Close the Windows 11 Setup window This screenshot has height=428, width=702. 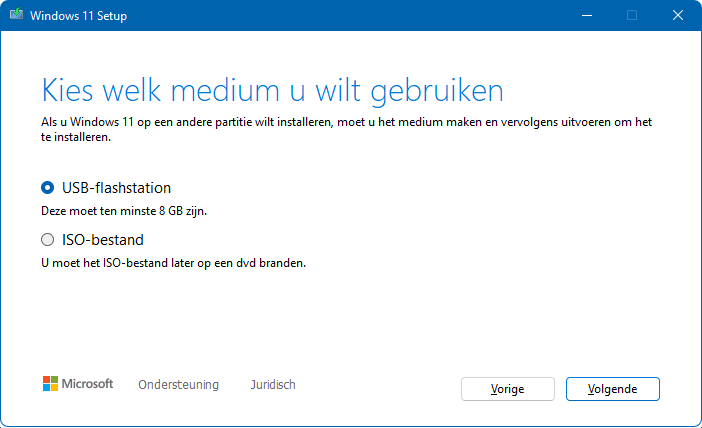tap(678, 16)
